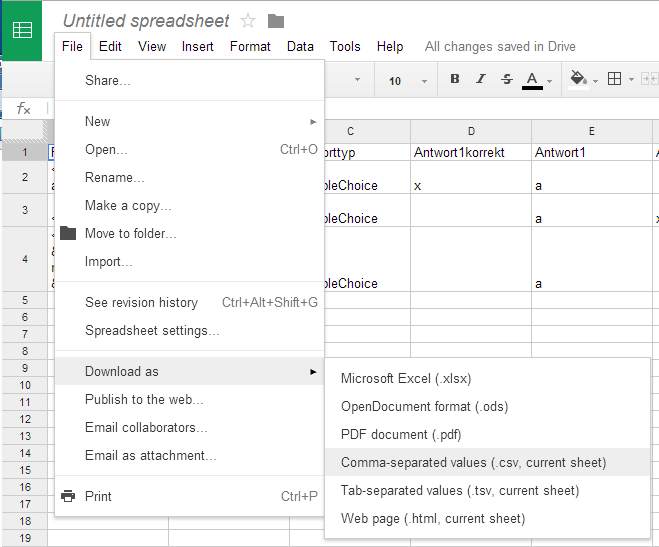Expand the New submenu arrow
This screenshot has width=659, height=547.
313,122
